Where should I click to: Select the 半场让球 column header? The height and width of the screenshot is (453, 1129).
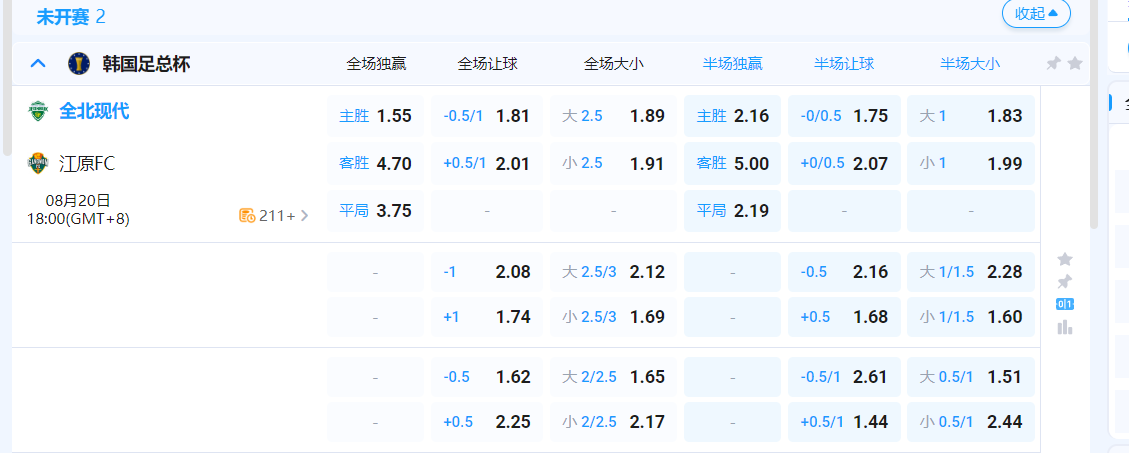pos(844,64)
